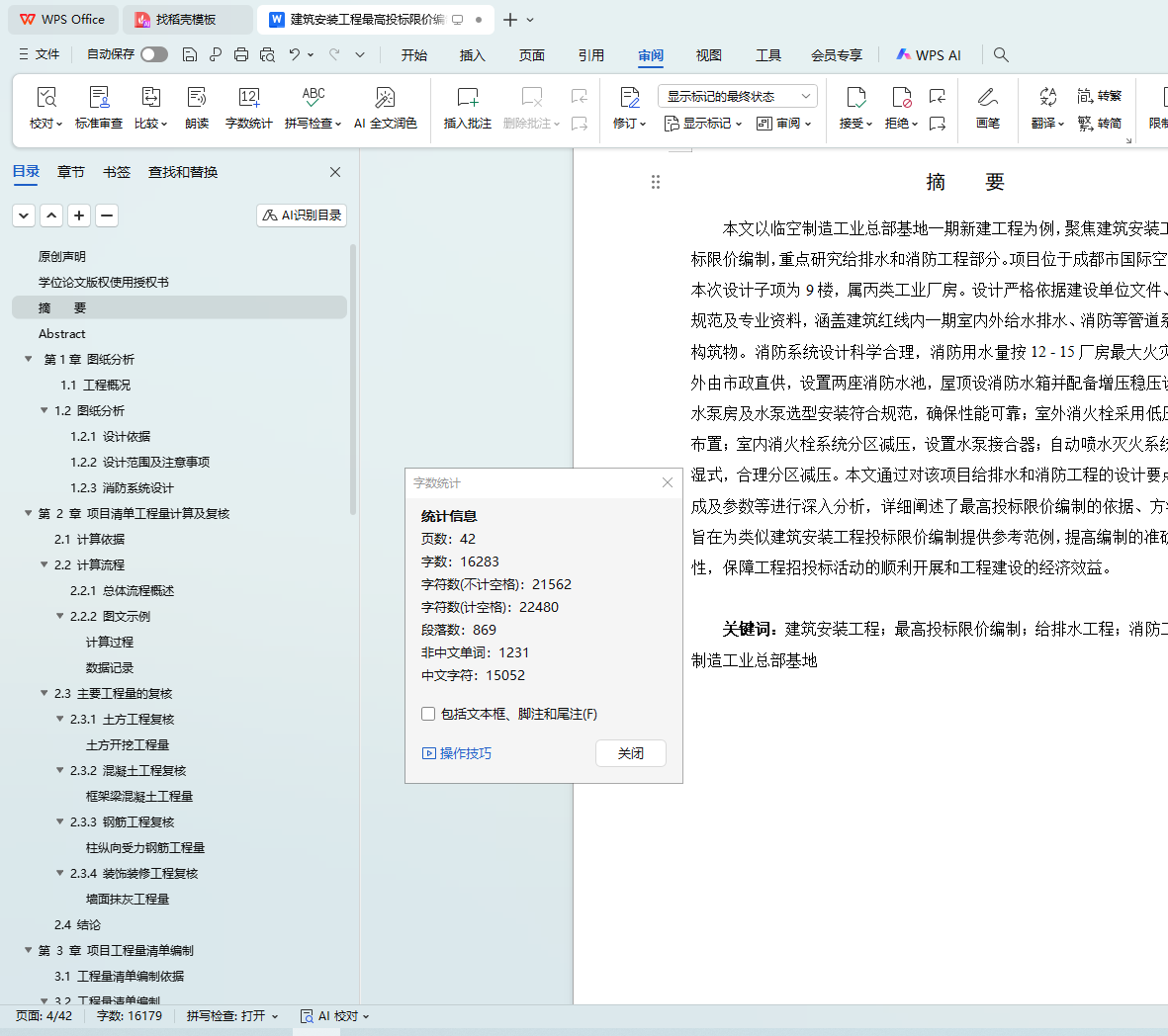Toggle the 自动保存 autosave switch

[x=153, y=54]
